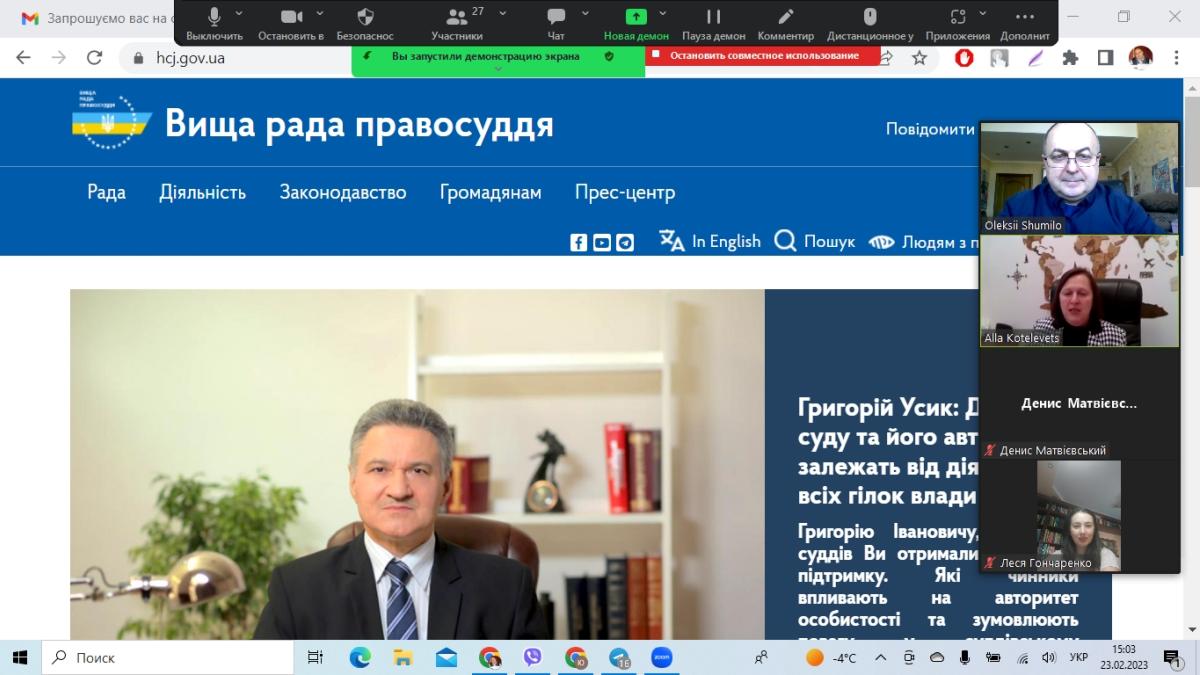Open remote control mouse option
The width and height of the screenshot is (1200, 675).
pos(870,18)
